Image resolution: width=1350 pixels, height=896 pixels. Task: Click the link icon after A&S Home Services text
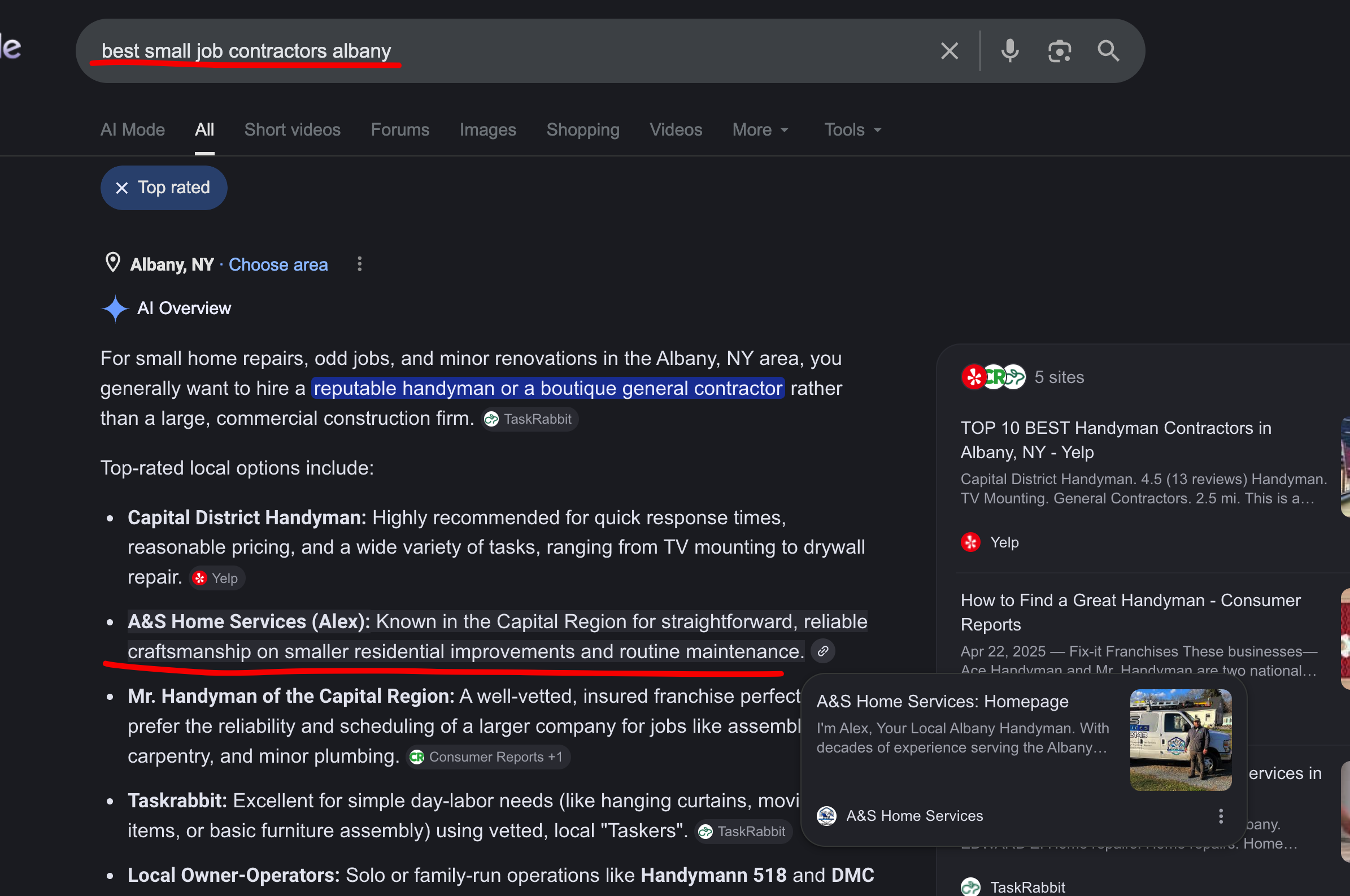point(822,651)
